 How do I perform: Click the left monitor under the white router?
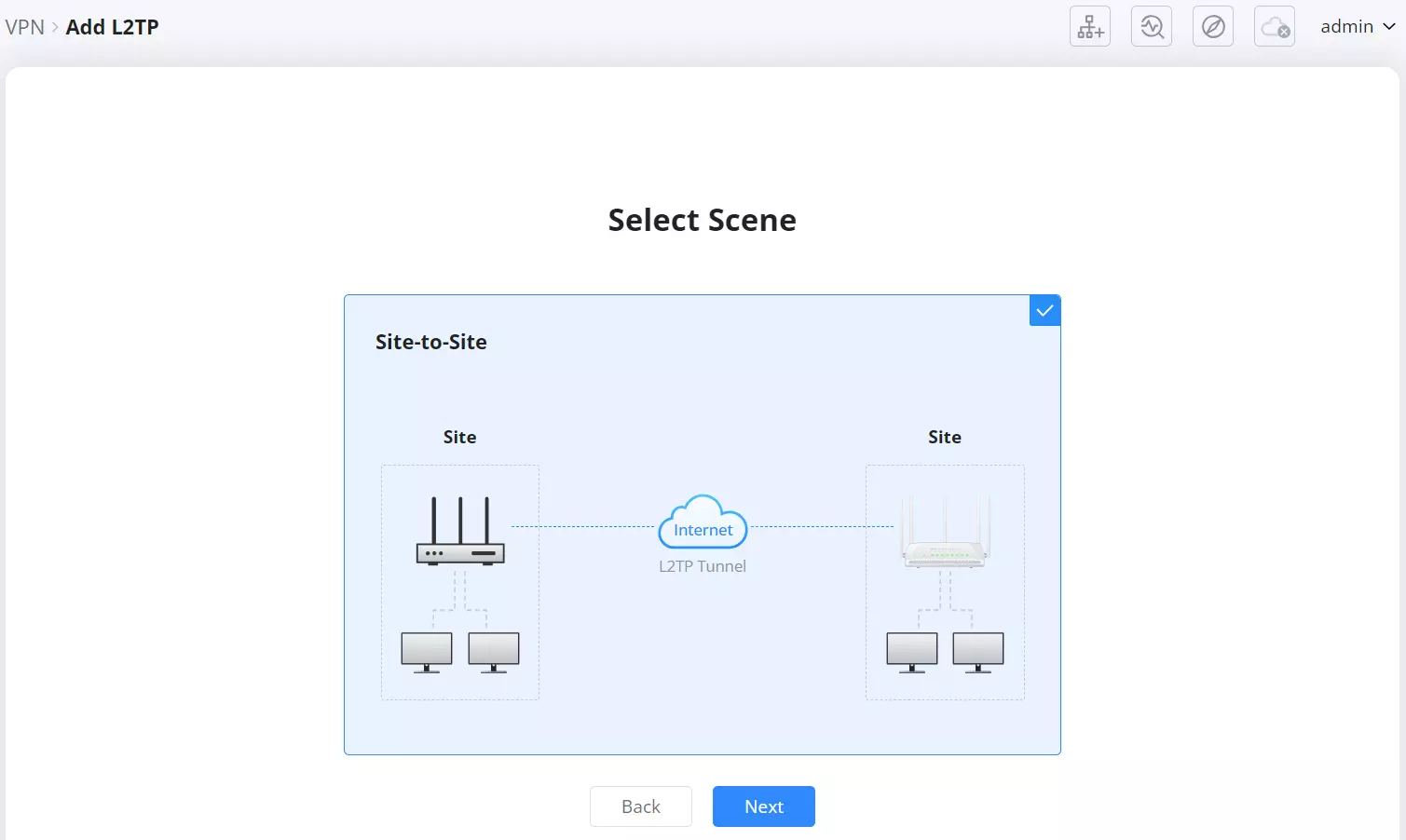pos(912,652)
